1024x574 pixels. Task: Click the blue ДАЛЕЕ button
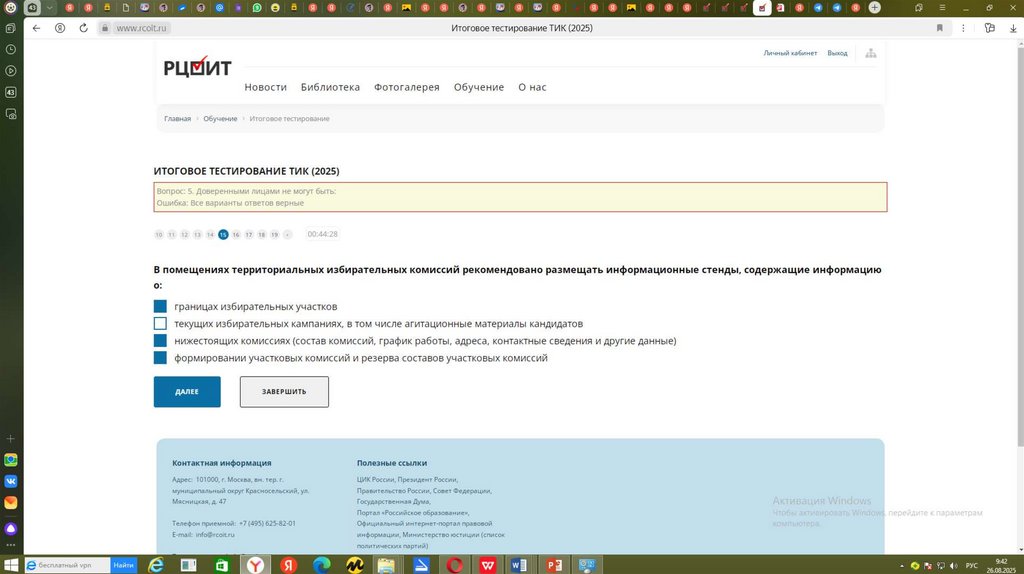[187, 392]
